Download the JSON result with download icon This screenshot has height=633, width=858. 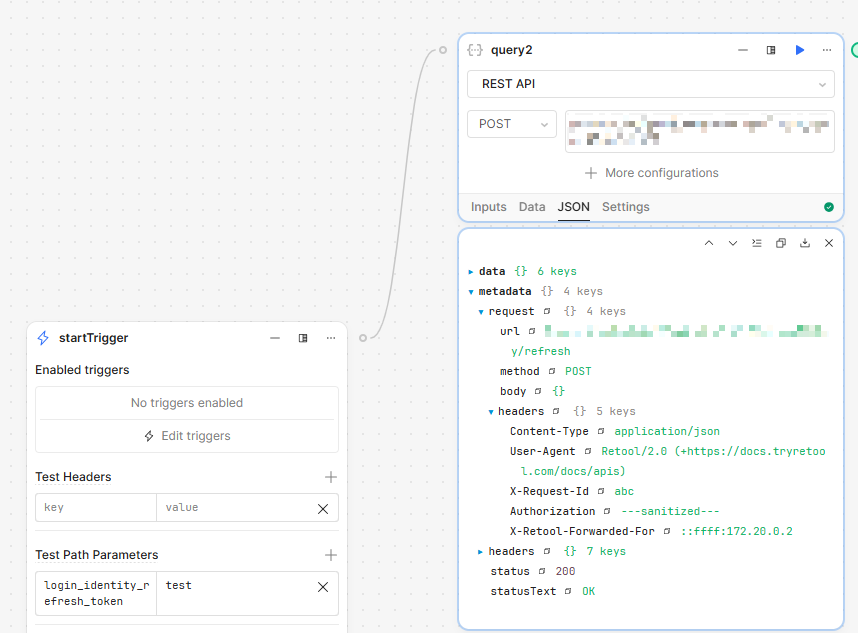[x=804, y=243]
